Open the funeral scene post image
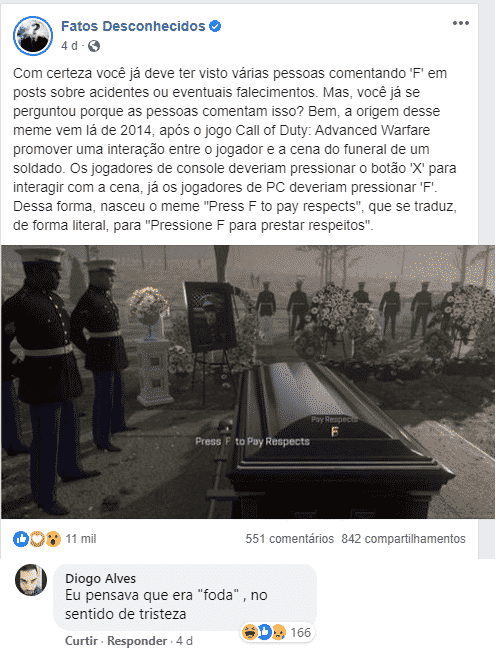Image resolution: width=496 pixels, height=652 pixels. pyautogui.click(x=248, y=382)
